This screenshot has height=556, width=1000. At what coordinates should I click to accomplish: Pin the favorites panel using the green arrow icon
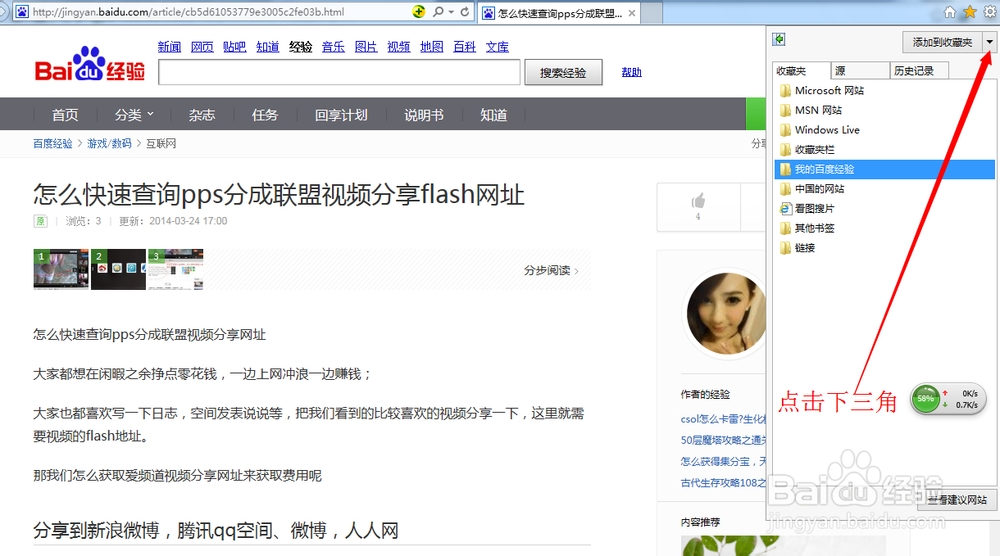[x=779, y=40]
